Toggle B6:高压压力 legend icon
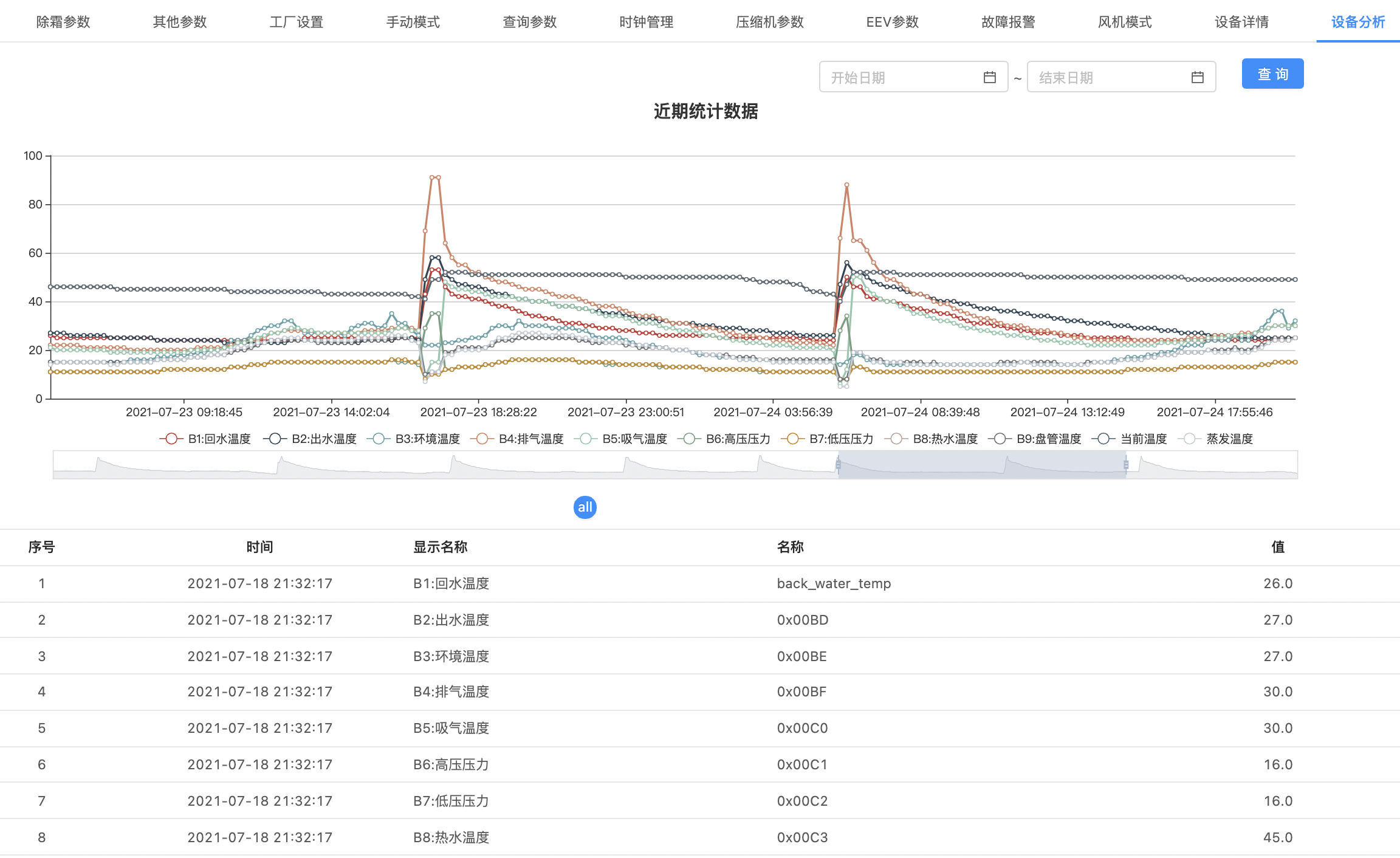 pyautogui.click(x=689, y=439)
